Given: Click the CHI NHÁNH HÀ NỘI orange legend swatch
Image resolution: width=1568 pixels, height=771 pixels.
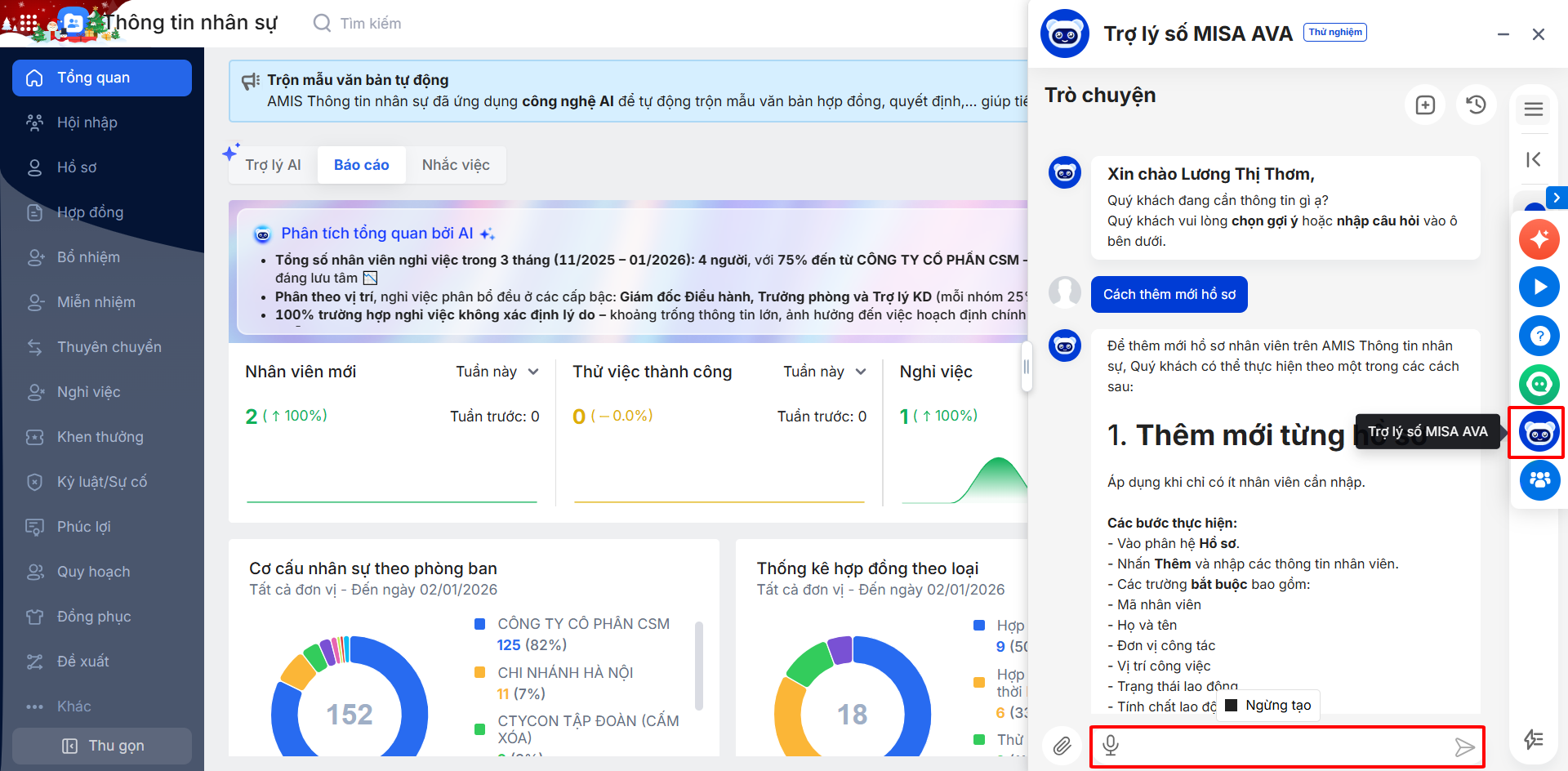Looking at the screenshot, I should point(480,672).
